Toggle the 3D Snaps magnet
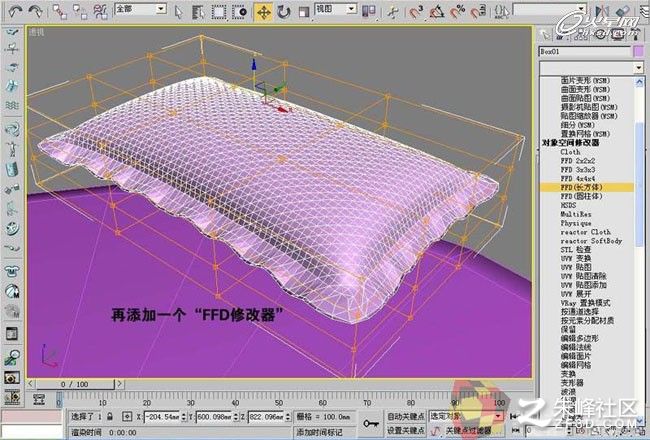Viewport: 650px width, 440px height. (x=416, y=12)
